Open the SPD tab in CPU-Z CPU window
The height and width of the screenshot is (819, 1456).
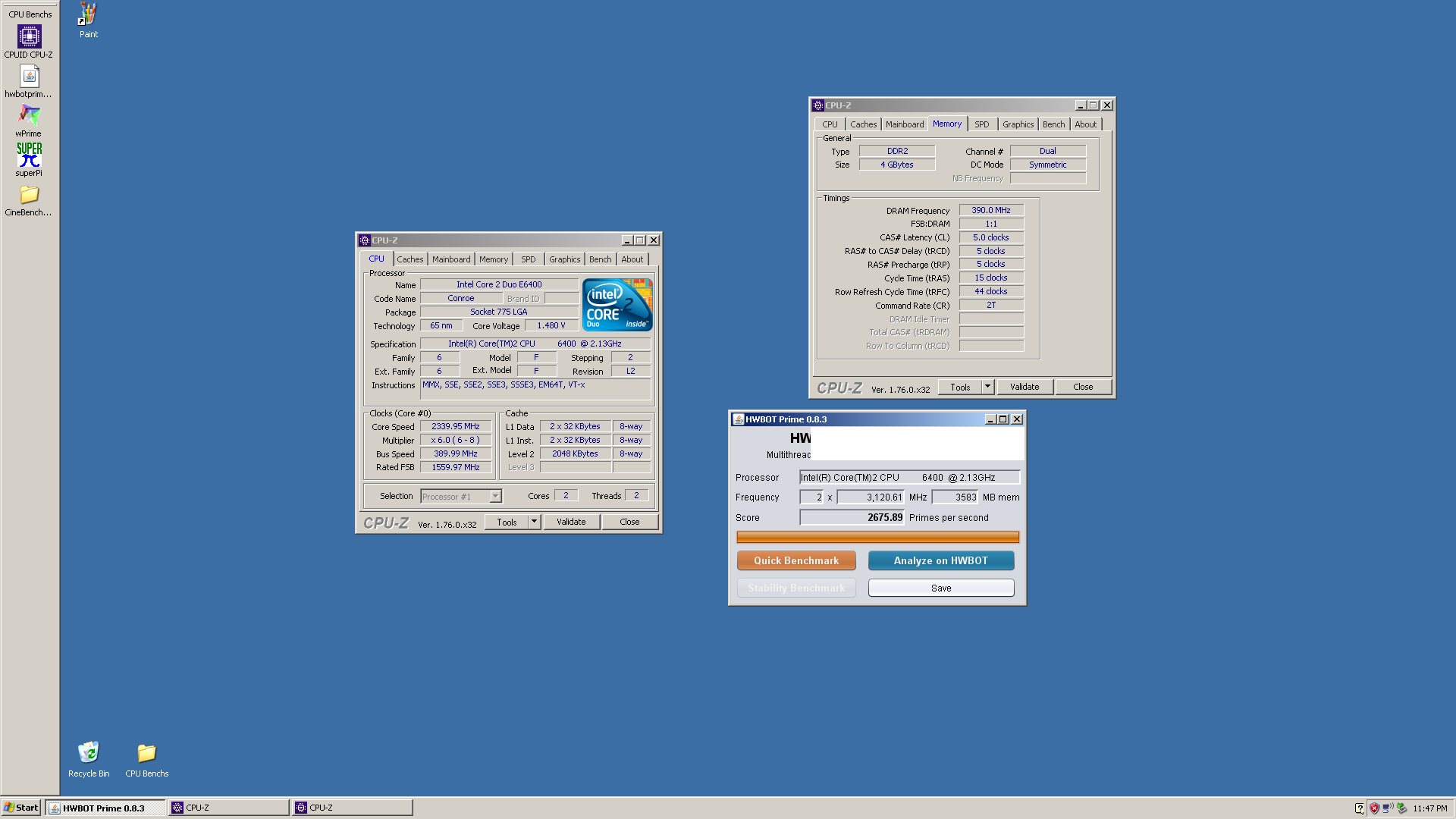tap(529, 259)
